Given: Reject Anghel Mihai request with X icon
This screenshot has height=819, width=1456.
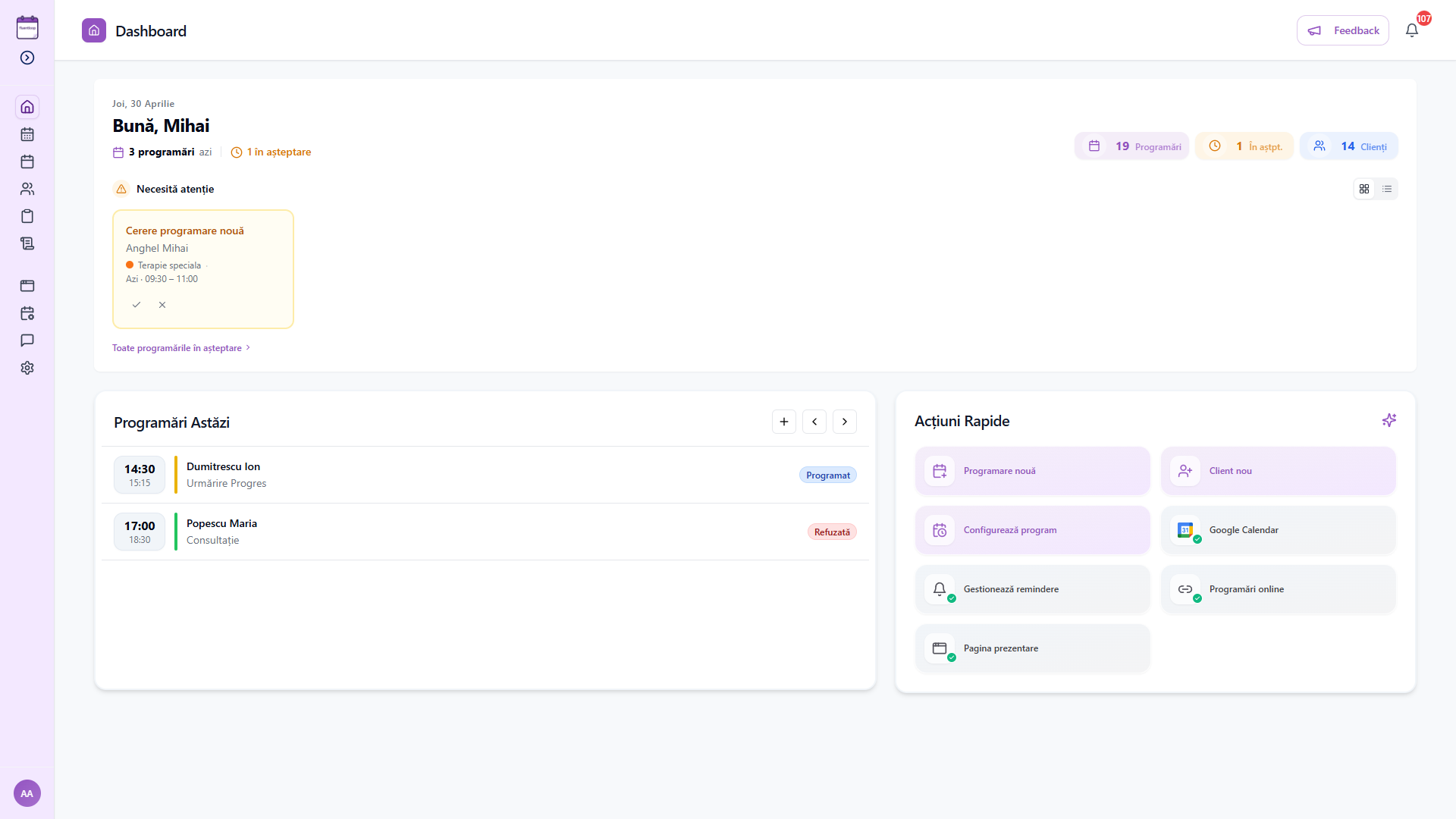Looking at the screenshot, I should click(x=162, y=305).
